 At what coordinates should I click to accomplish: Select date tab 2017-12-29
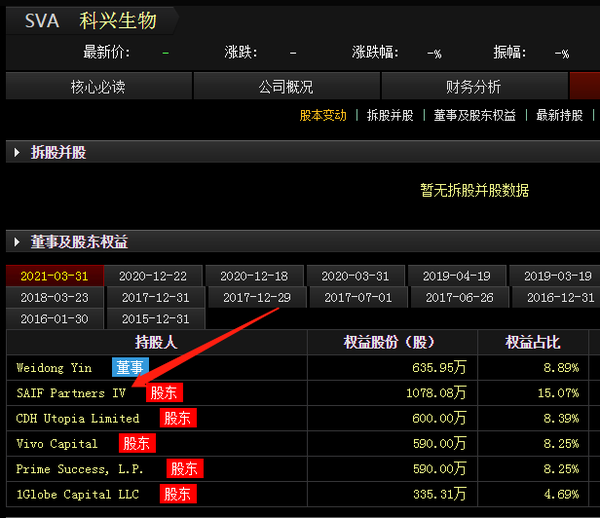[257, 297]
